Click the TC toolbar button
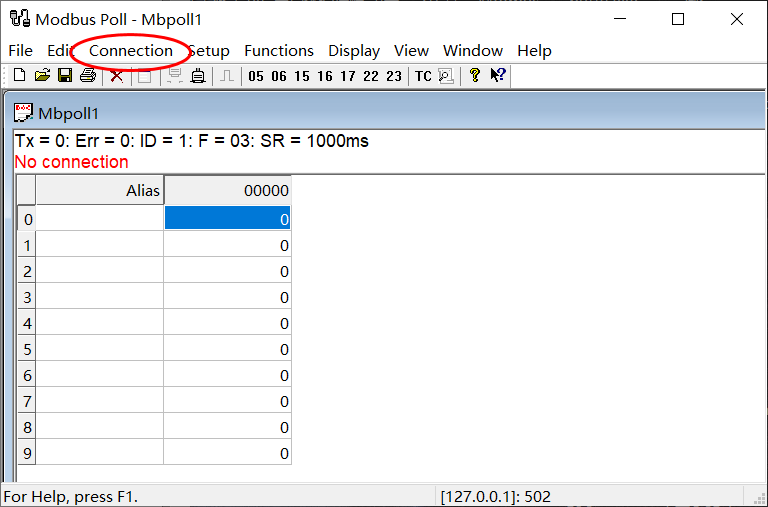This screenshot has height=507, width=768. (x=423, y=76)
